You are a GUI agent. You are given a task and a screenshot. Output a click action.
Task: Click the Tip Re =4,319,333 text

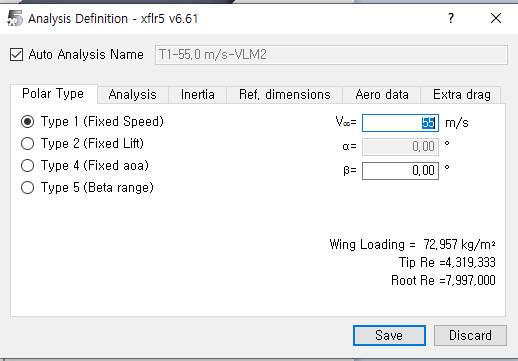click(447, 263)
